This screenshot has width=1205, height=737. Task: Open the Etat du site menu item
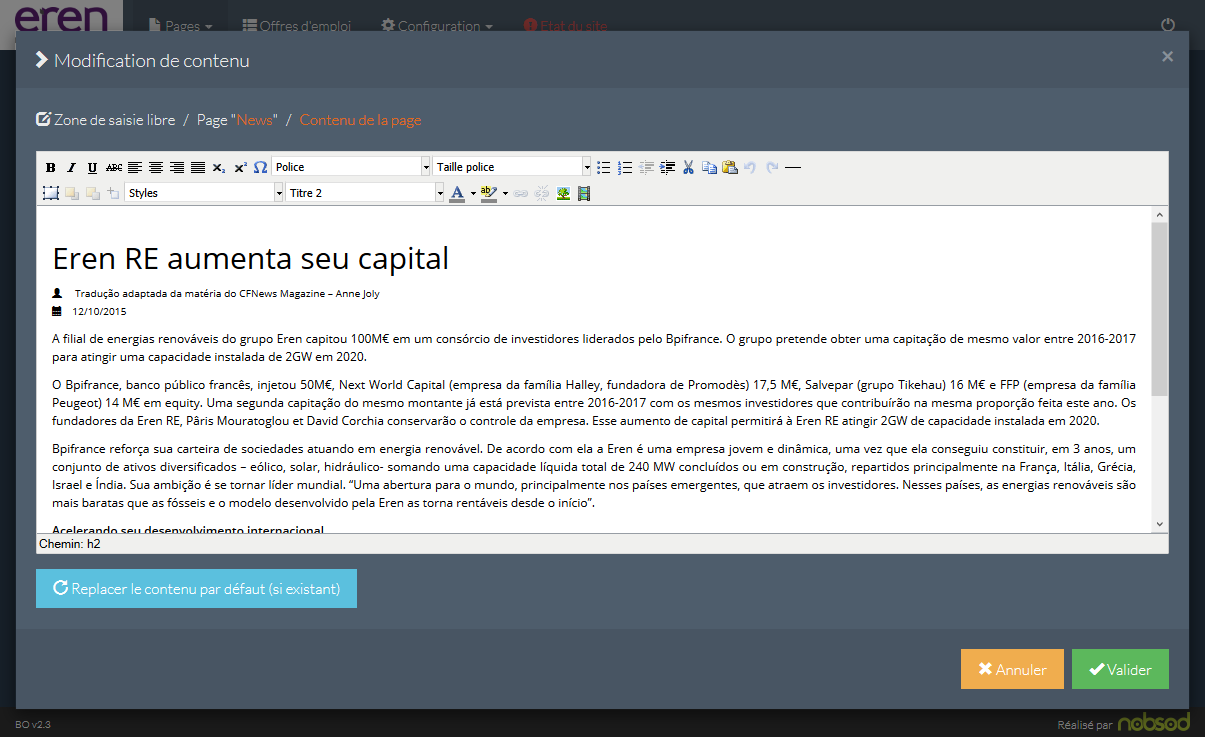[x=565, y=26]
